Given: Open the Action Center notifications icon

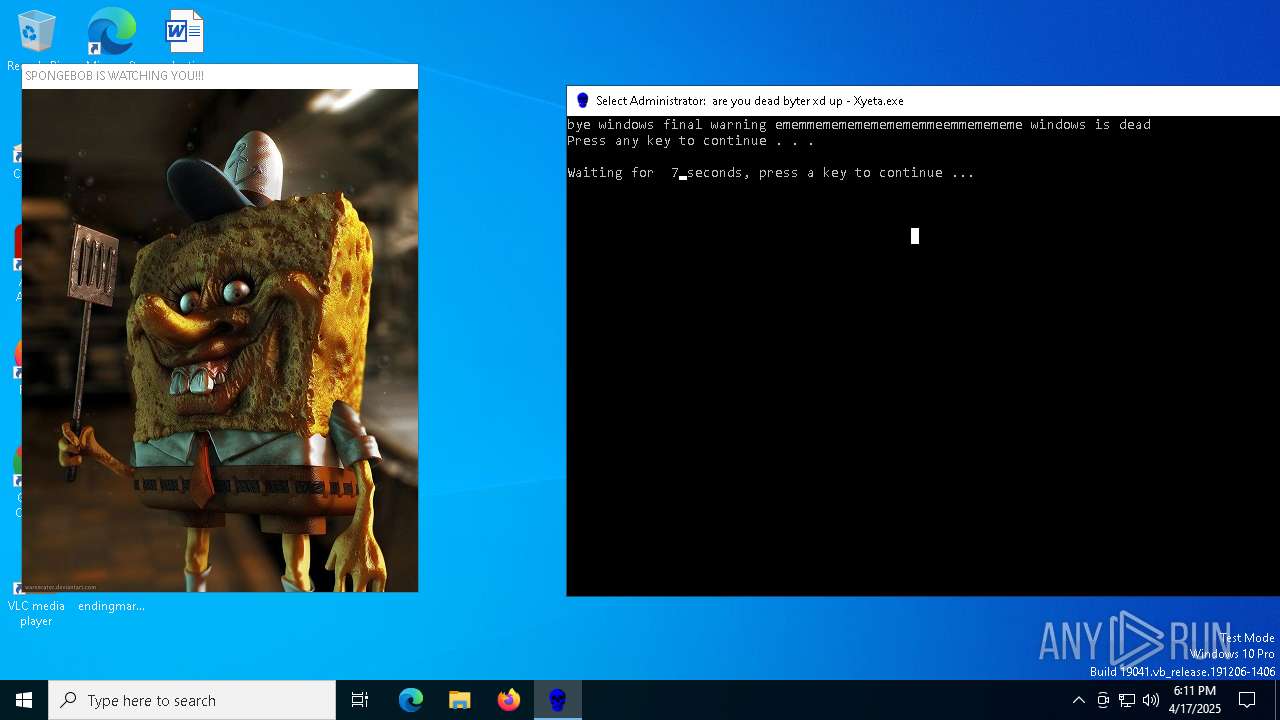Looking at the screenshot, I should [1247, 700].
